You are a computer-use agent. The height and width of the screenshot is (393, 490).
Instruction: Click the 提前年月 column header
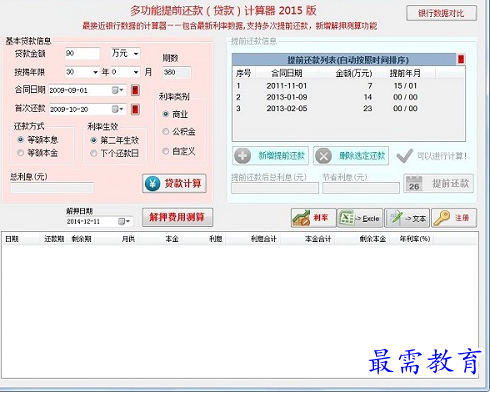click(x=405, y=73)
